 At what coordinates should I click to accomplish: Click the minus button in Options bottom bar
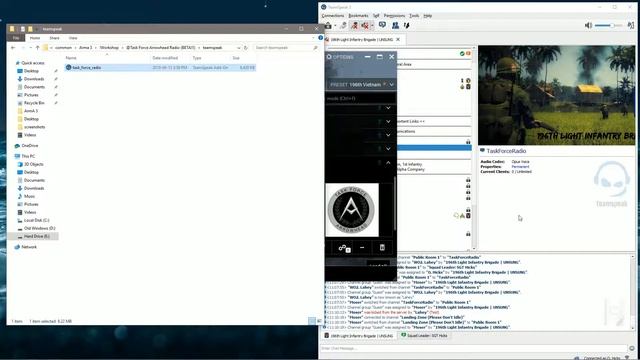pos(362,248)
